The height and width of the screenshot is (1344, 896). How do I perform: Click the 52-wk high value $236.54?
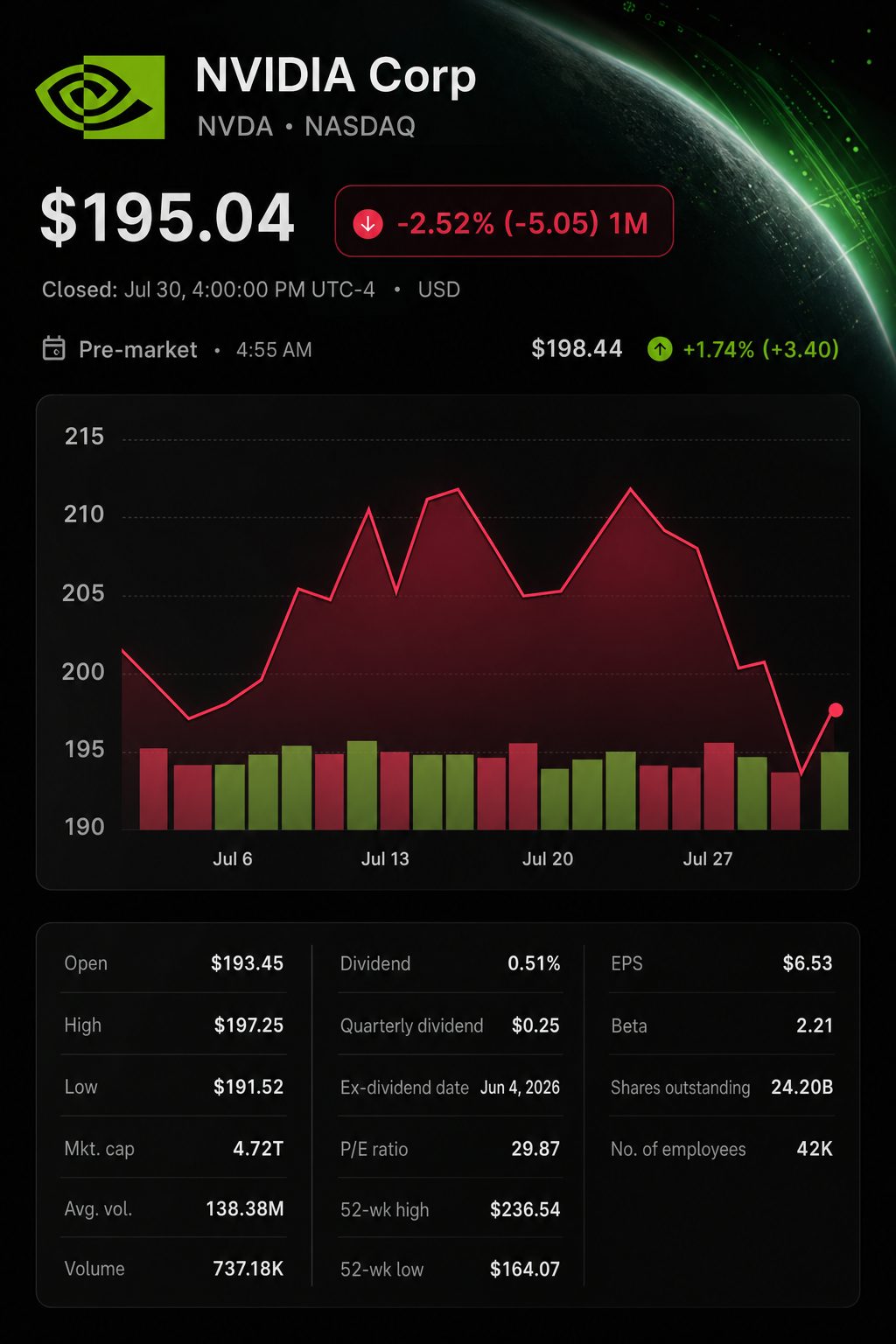pos(525,1209)
